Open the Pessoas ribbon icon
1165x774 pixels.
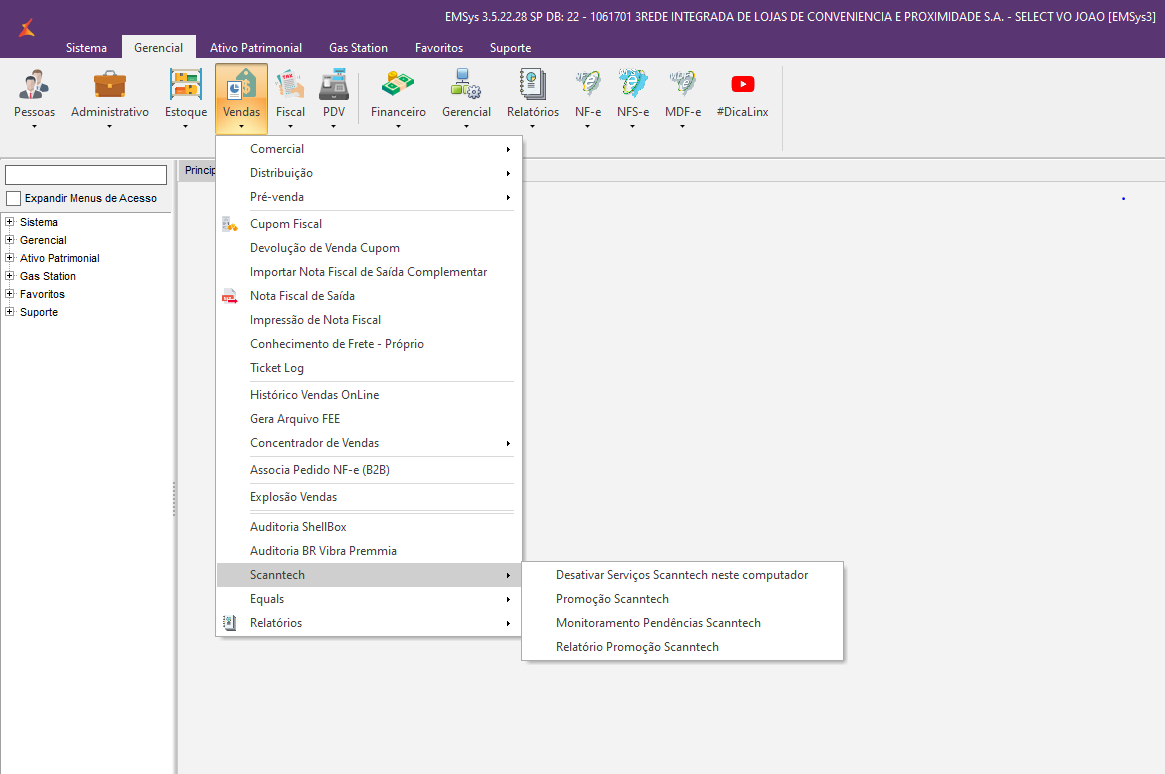point(34,85)
